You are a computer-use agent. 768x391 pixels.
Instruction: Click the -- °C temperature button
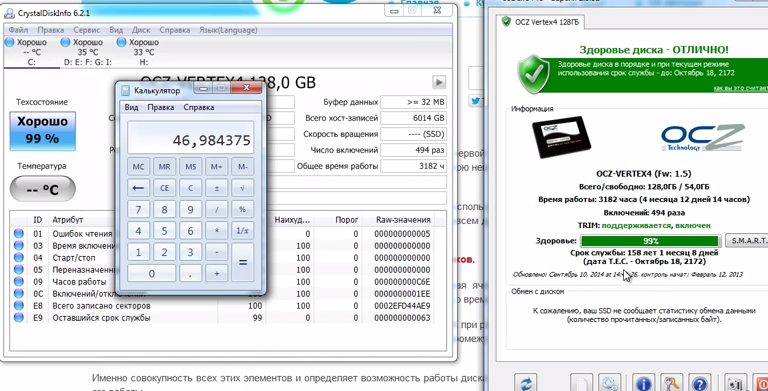click(x=43, y=189)
